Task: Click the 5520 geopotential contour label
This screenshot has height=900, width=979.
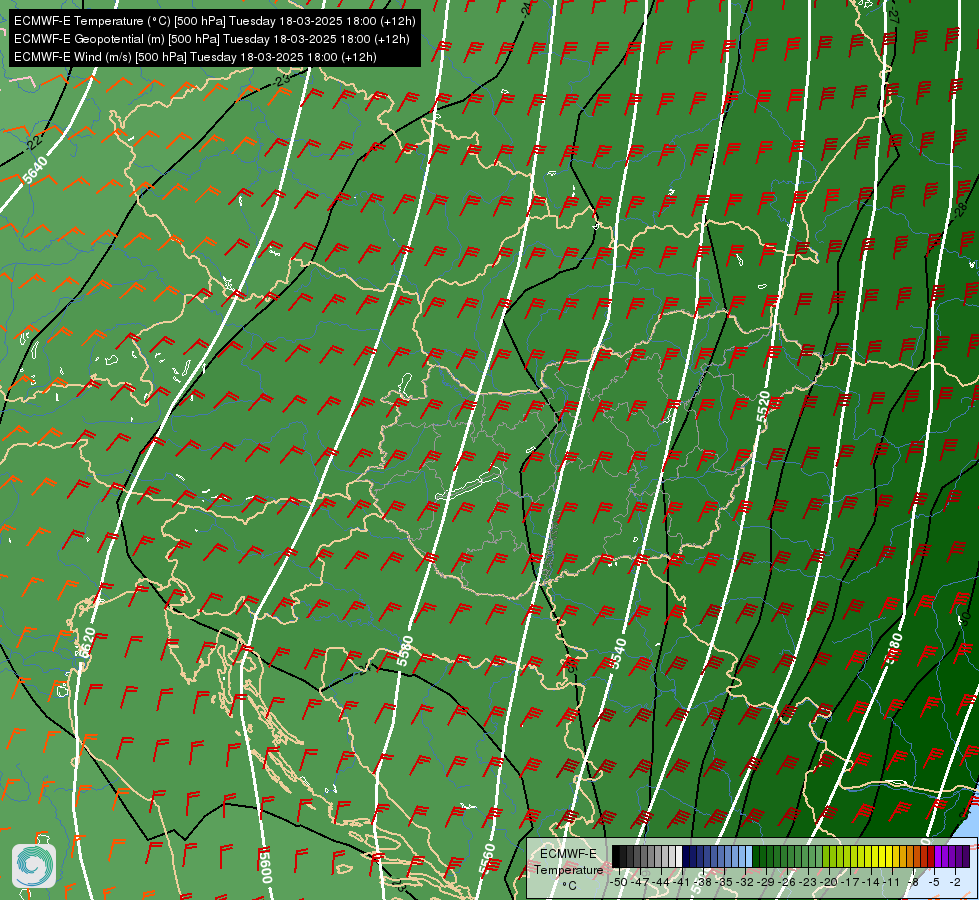Action: coord(763,407)
